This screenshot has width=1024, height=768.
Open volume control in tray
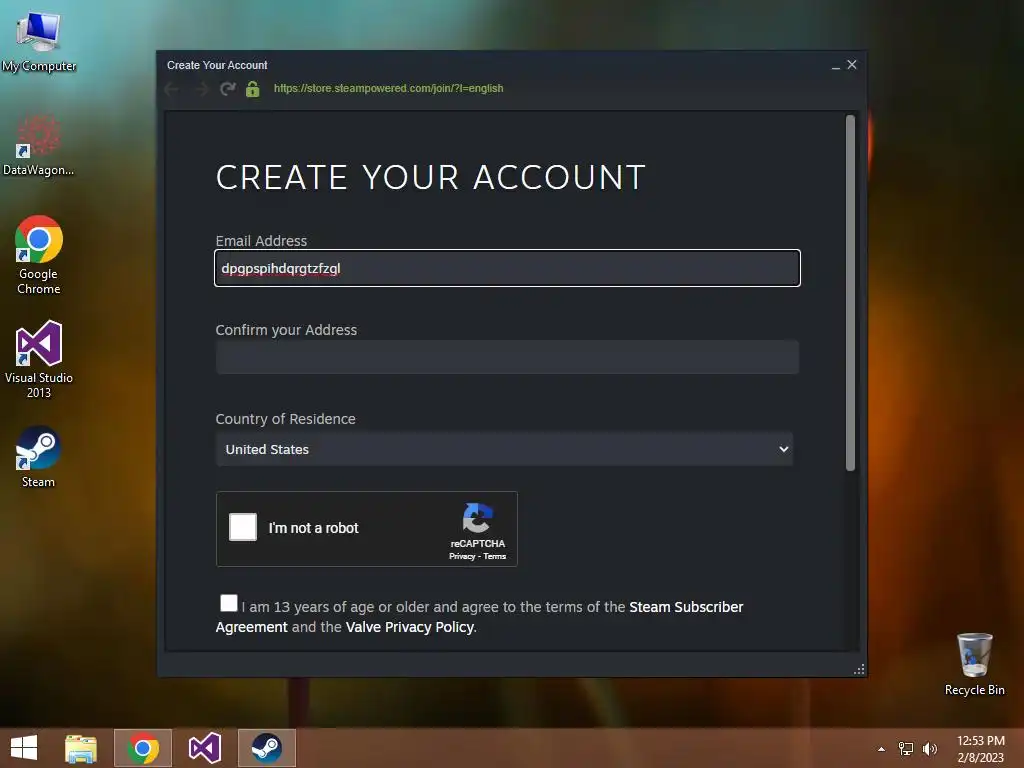pos(929,749)
